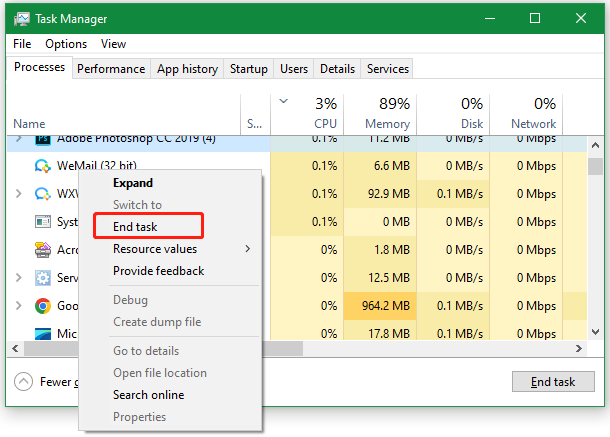Open the Options menu
This screenshot has height=437, width=610.
coord(66,44)
